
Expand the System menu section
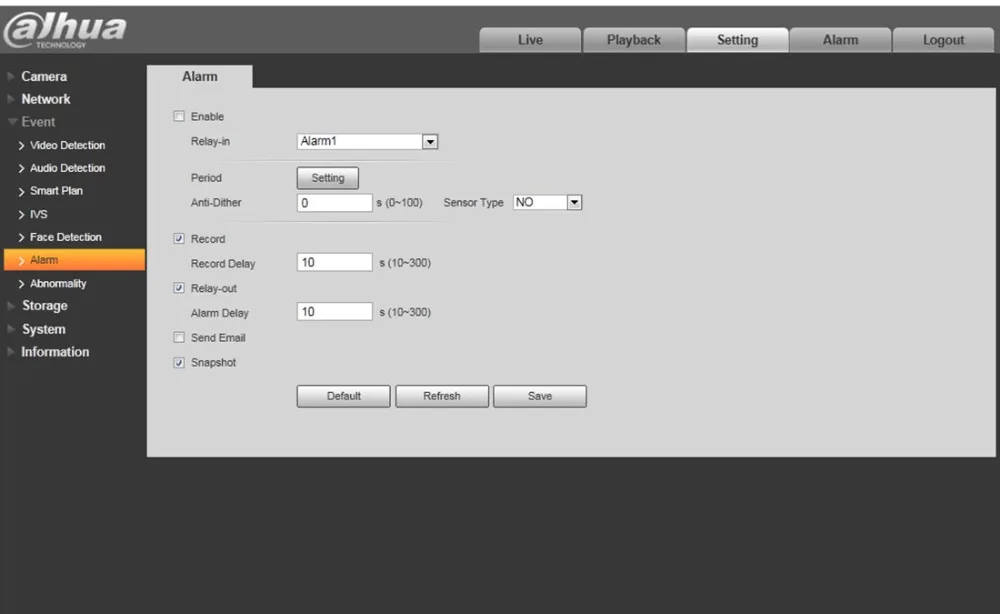coord(43,329)
